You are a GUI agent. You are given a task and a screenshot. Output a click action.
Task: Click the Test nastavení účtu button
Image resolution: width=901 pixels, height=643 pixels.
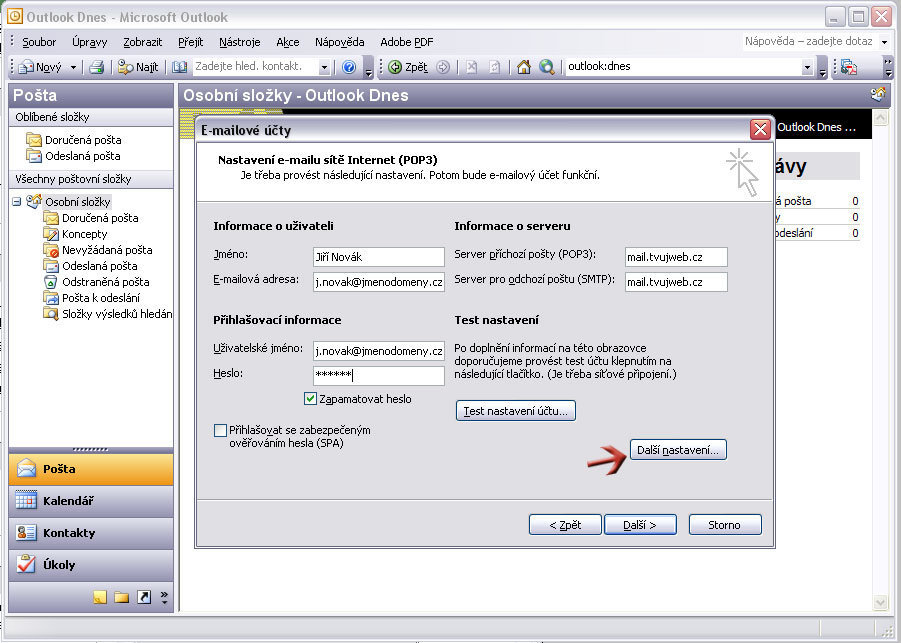516,411
